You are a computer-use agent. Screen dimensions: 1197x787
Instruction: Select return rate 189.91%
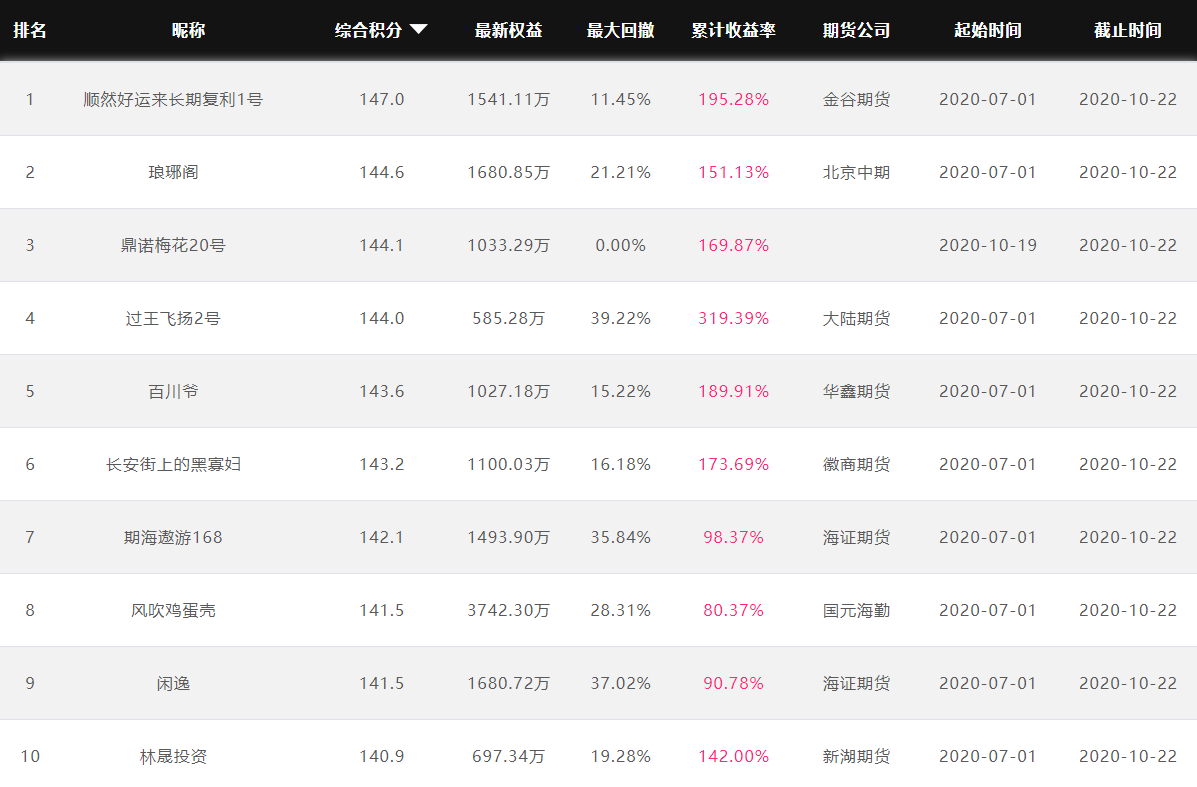(734, 392)
